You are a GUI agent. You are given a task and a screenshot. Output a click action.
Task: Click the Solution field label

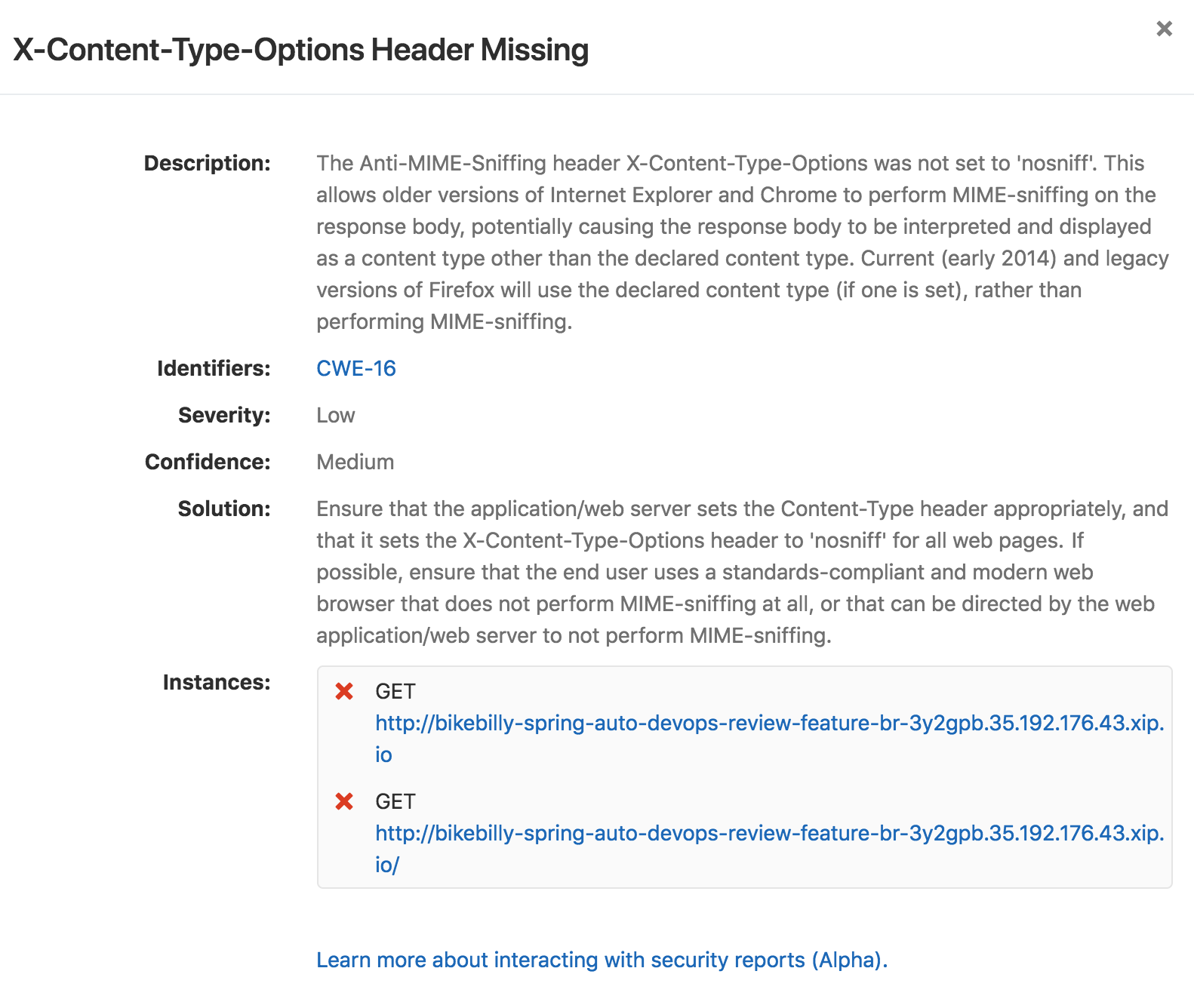[x=223, y=509]
